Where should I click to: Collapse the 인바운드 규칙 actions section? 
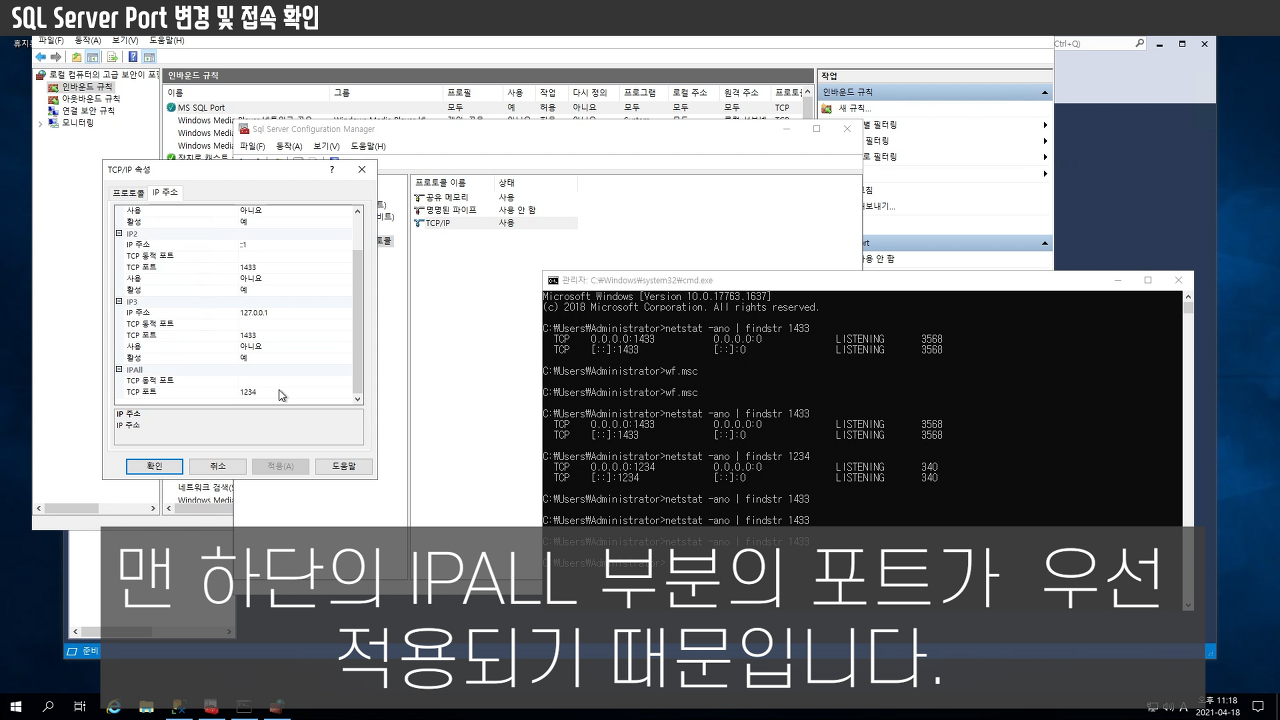[x=1045, y=91]
